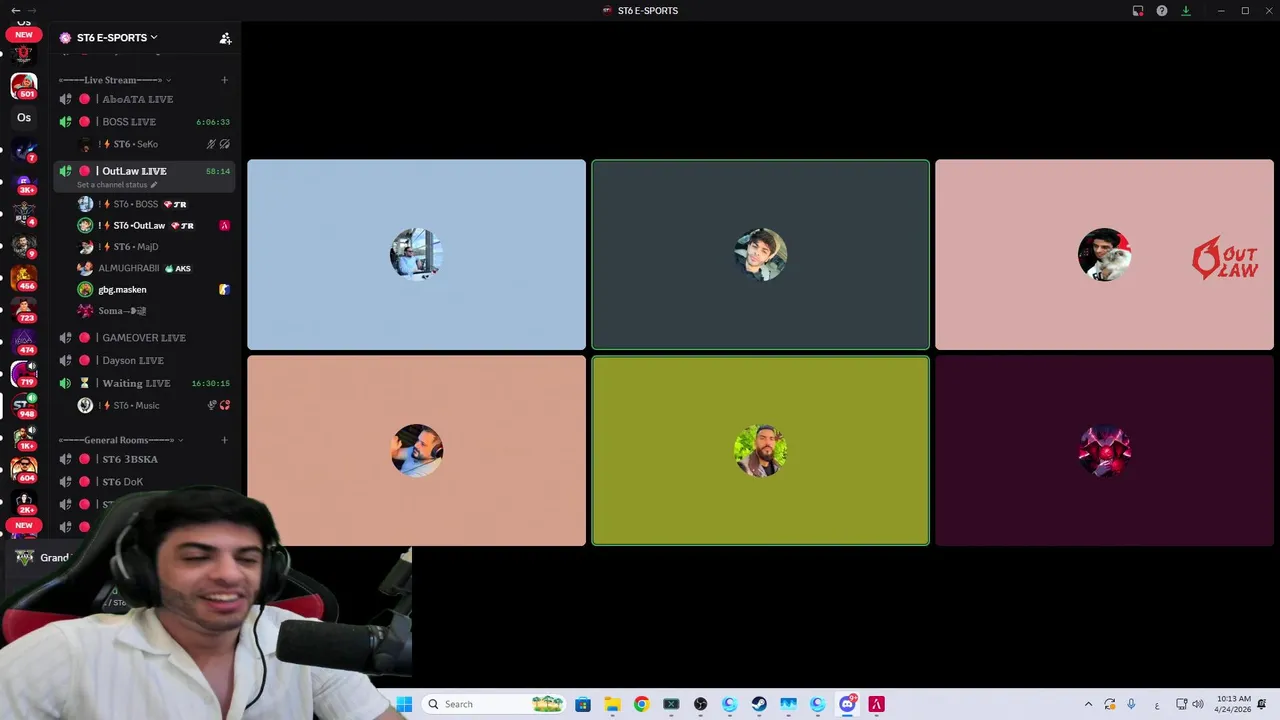This screenshot has width=1280, height=720.
Task: Open volume control in system tray
Action: pyautogui.click(x=1198, y=704)
